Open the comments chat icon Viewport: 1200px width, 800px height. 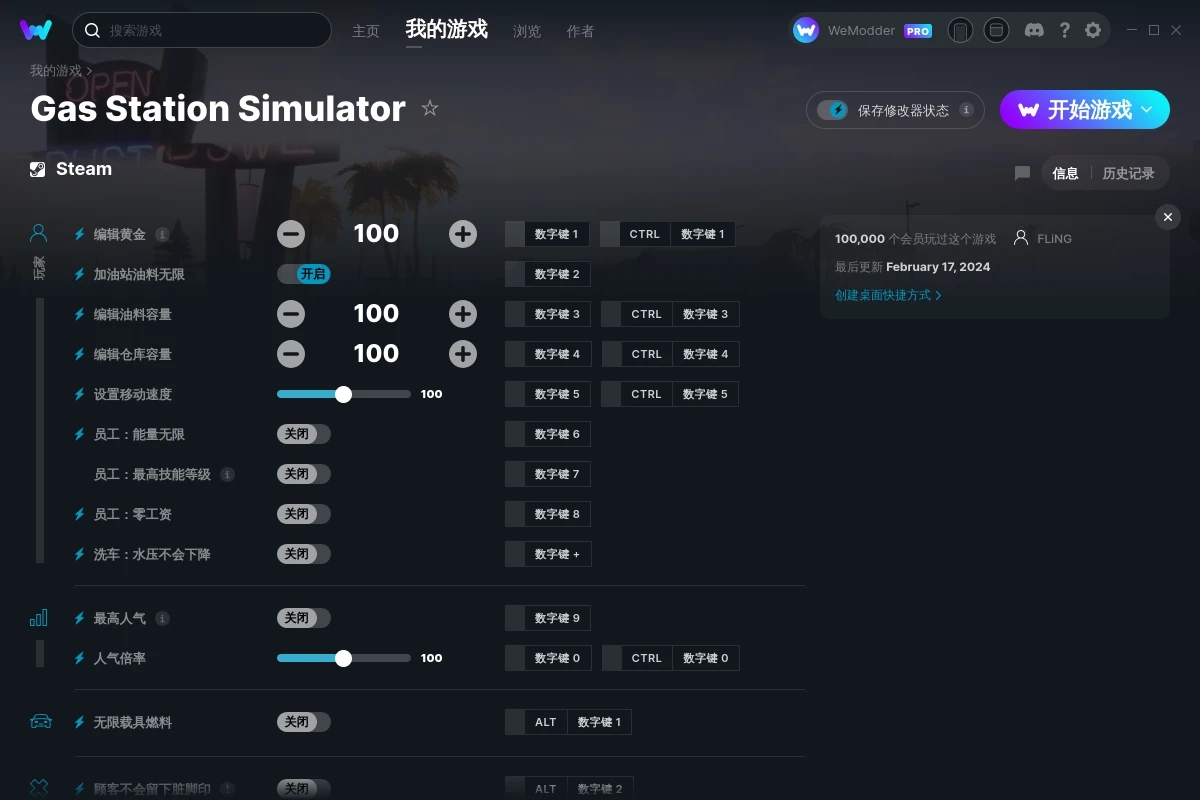point(1022,173)
